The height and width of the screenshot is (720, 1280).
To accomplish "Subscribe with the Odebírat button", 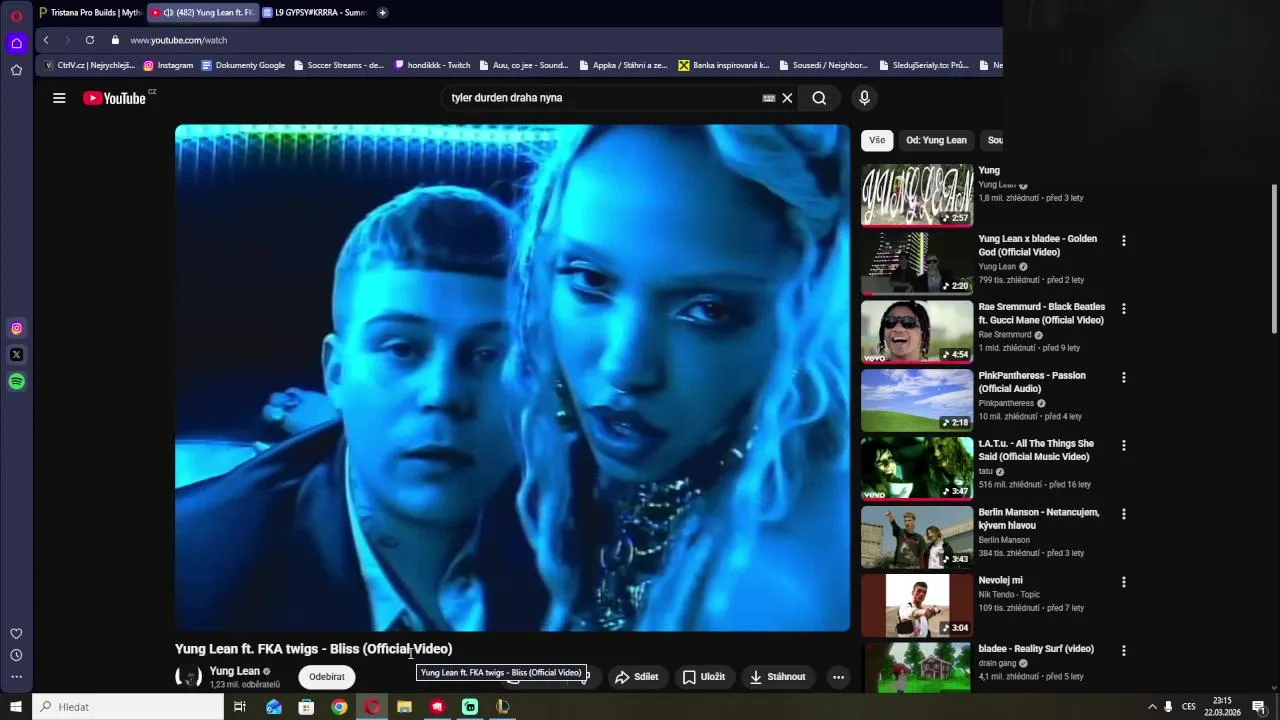I will (x=327, y=677).
